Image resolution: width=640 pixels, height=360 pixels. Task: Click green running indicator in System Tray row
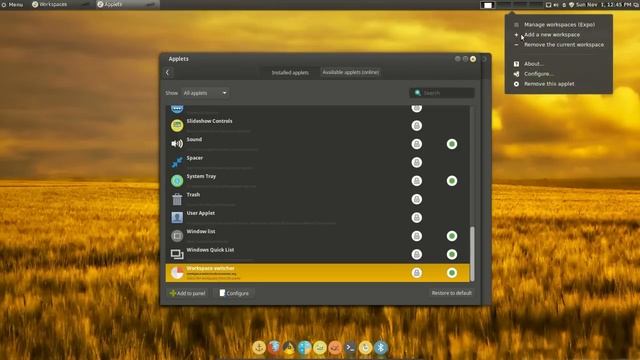[x=452, y=181]
